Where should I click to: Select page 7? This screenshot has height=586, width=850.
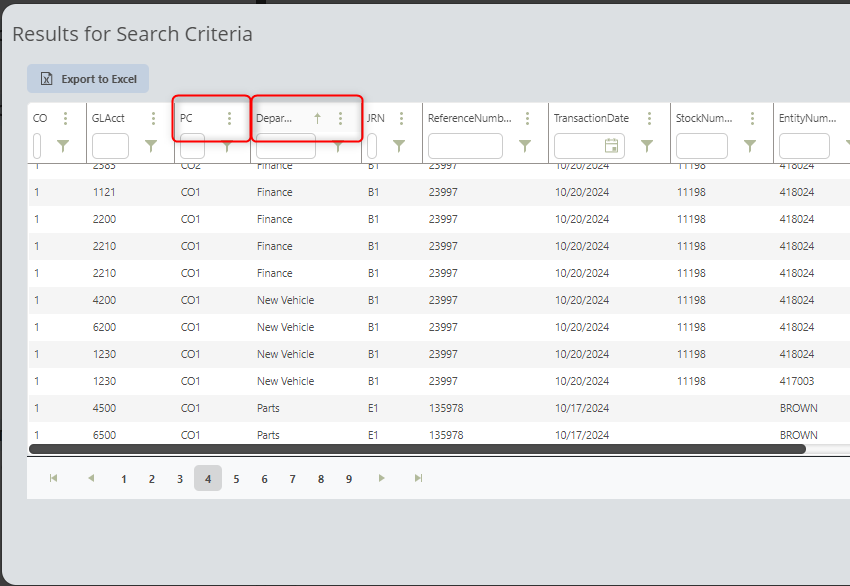(293, 479)
